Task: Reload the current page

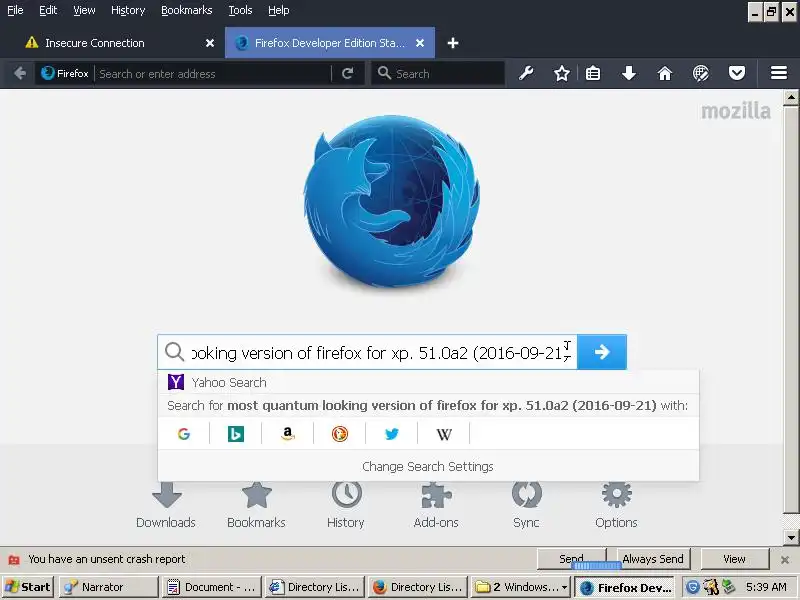Action: (x=347, y=73)
